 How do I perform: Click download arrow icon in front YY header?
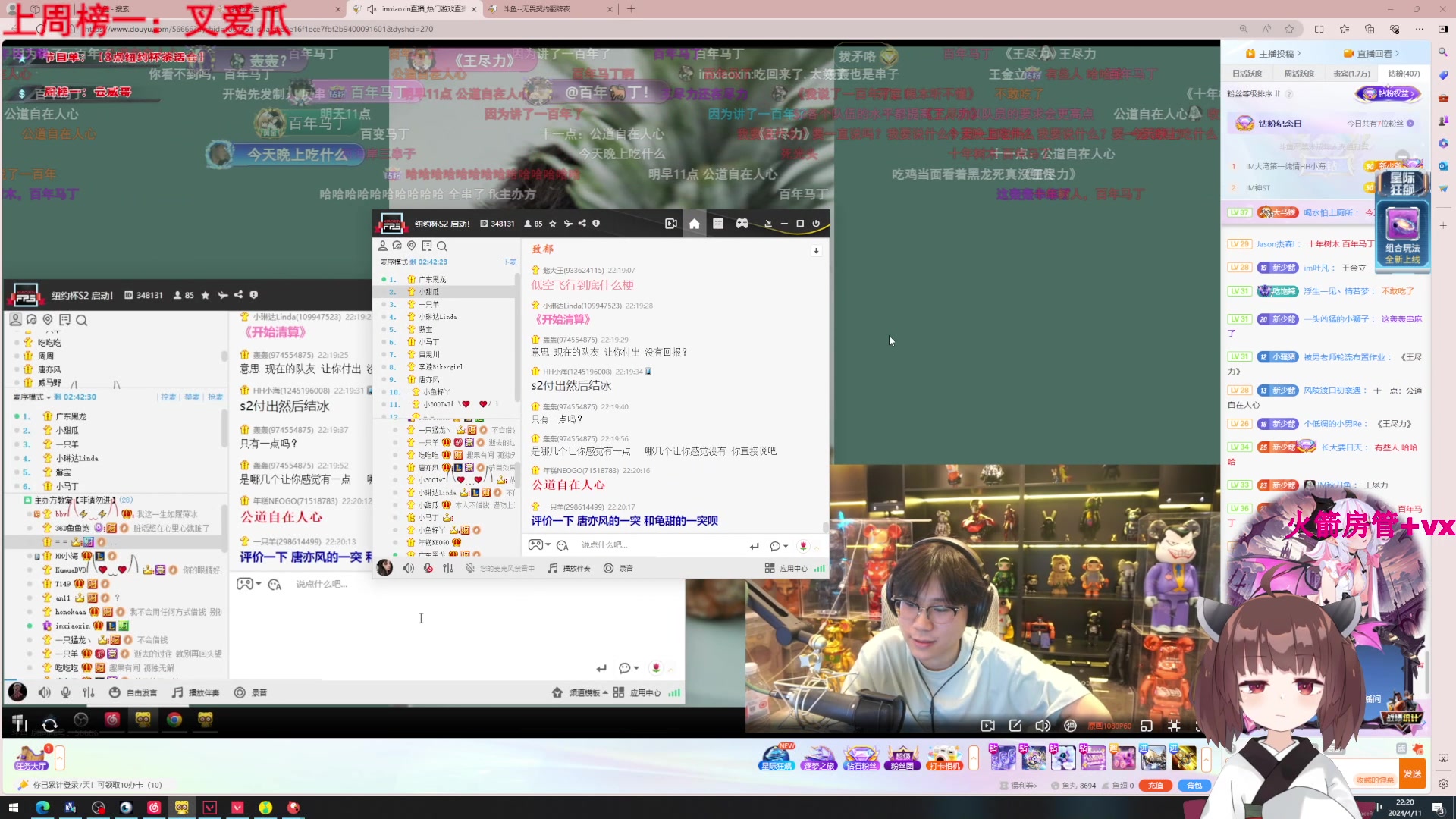767,224
